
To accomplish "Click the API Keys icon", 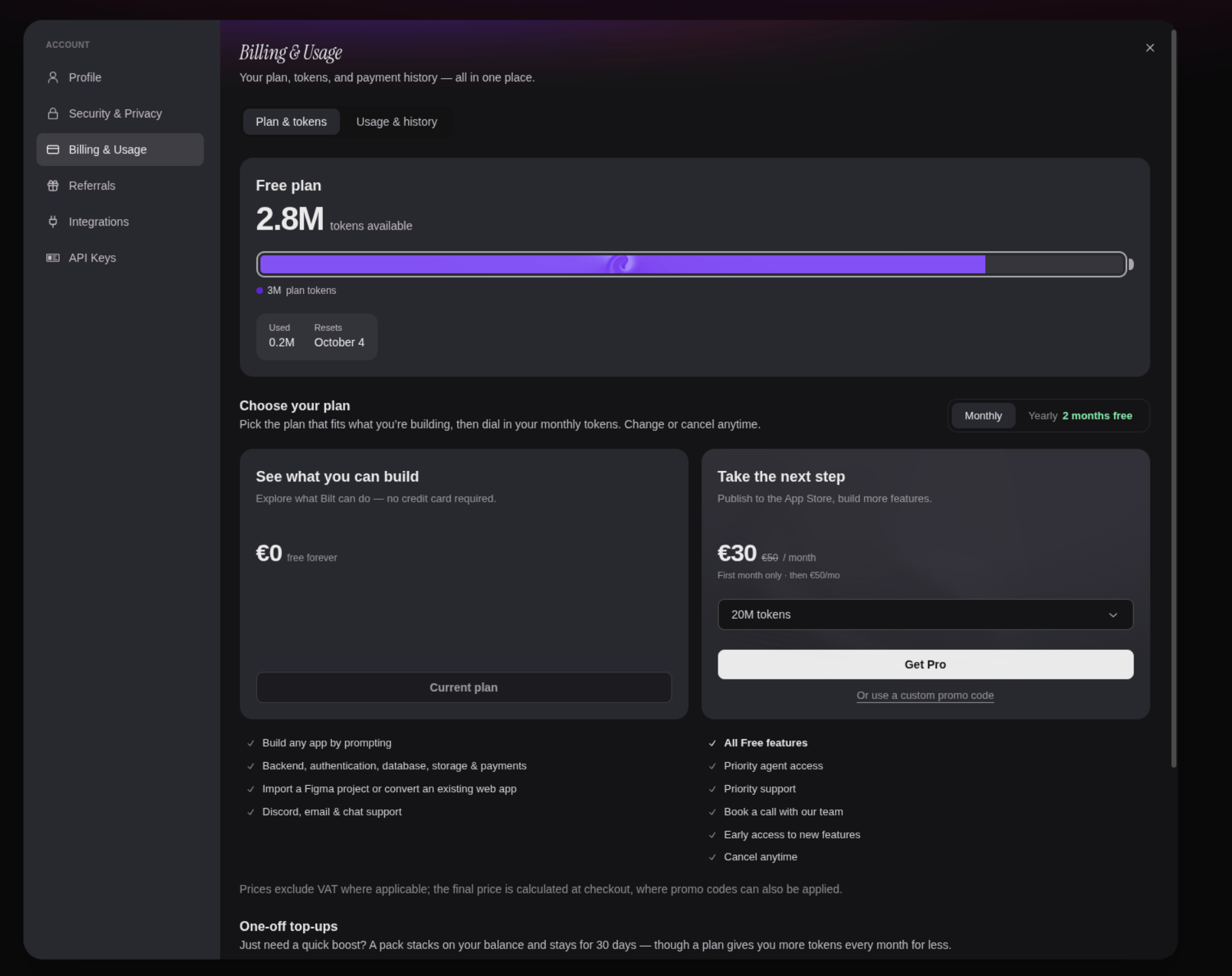I will (x=53, y=258).
